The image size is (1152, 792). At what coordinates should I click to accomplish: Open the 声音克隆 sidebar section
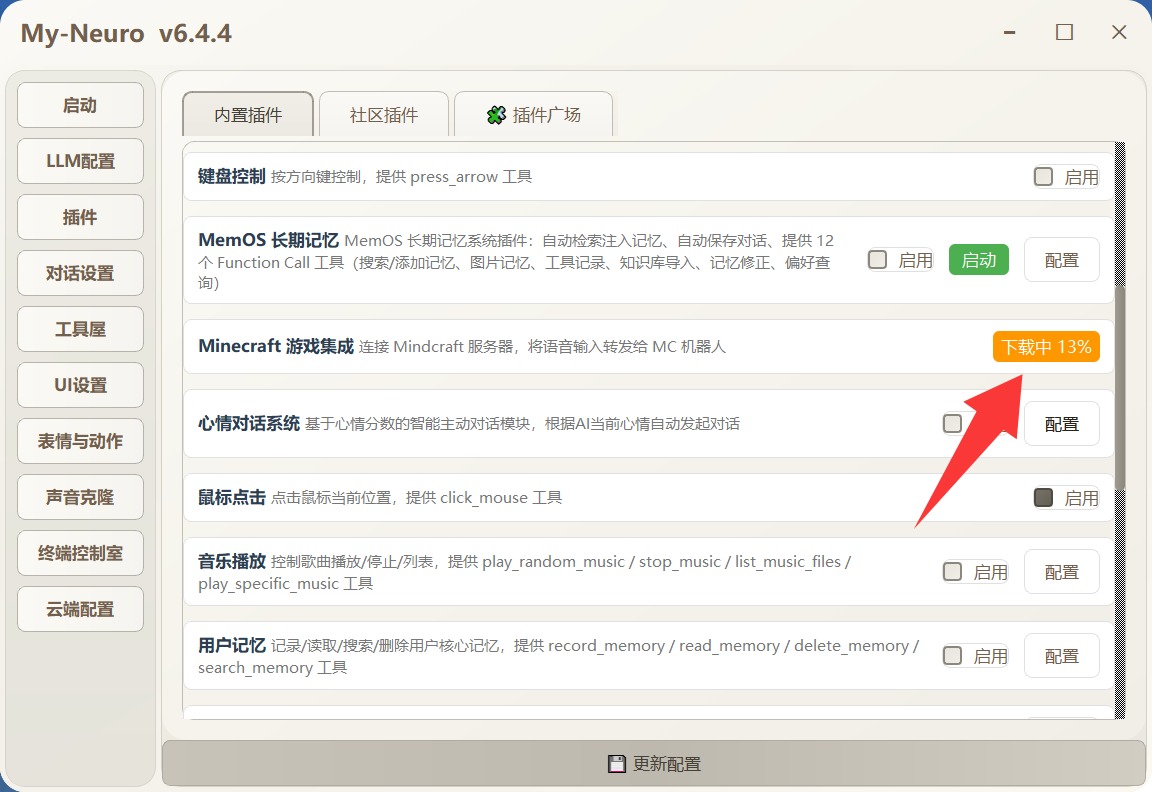click(x=81, y=497)
